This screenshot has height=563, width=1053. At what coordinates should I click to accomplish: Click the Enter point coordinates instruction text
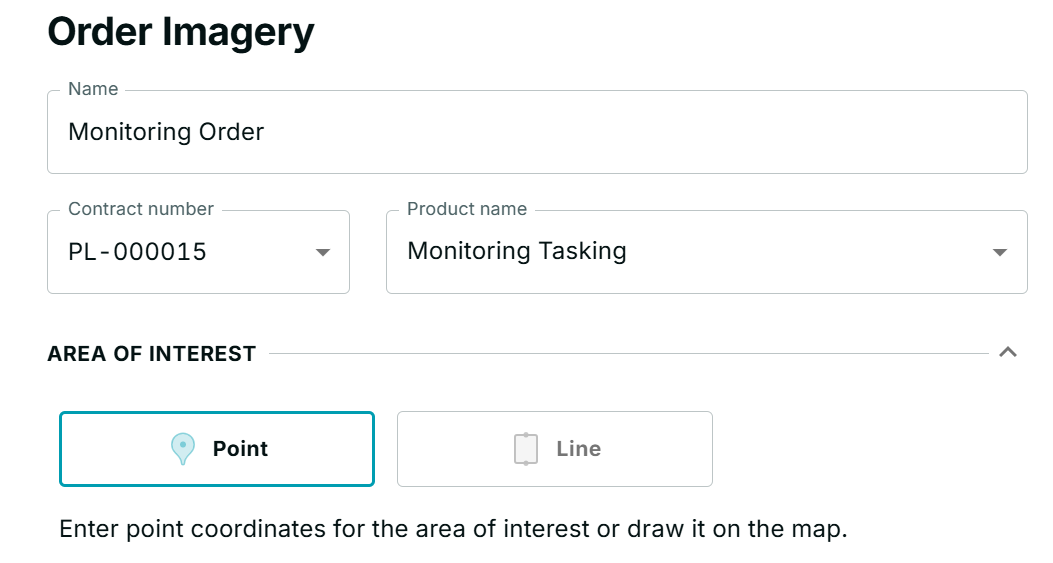click(x=453, y=529)
